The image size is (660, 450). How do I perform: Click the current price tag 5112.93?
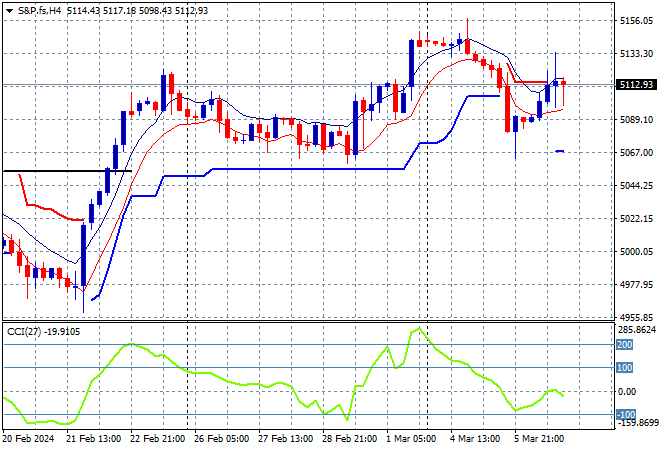635,86
